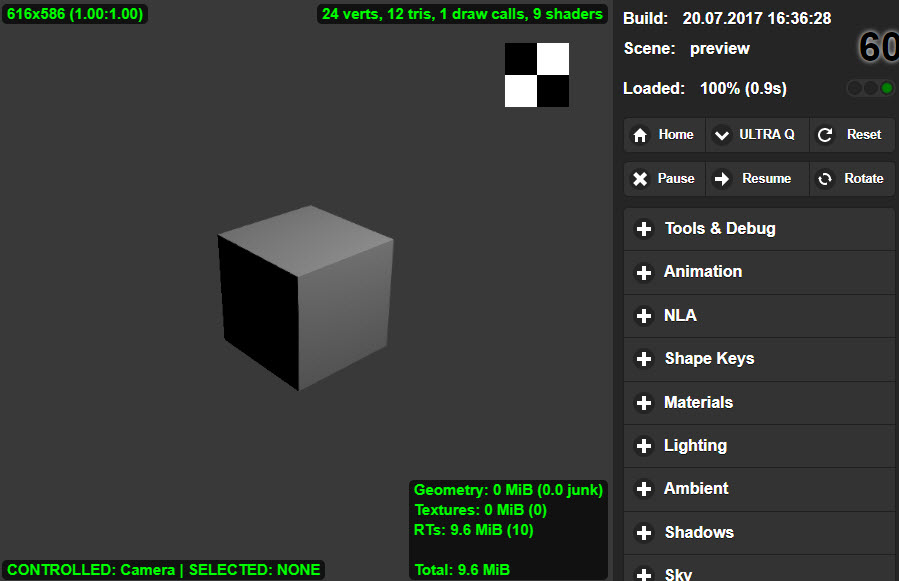899x581 pixels.
Task: Click the green loading status indicator
Action: coord(886,88)
